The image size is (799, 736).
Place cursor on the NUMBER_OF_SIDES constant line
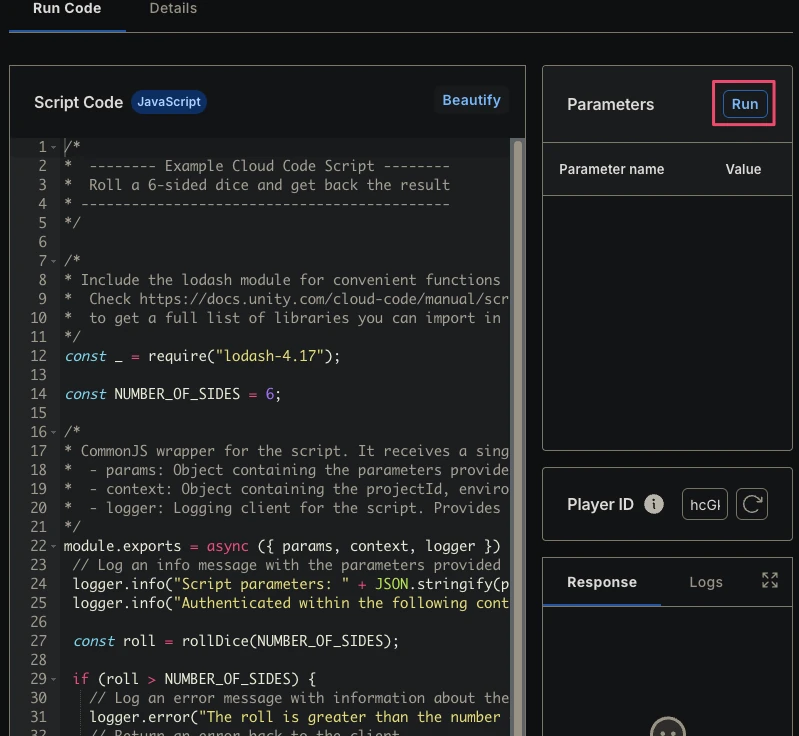pos(173,394)
